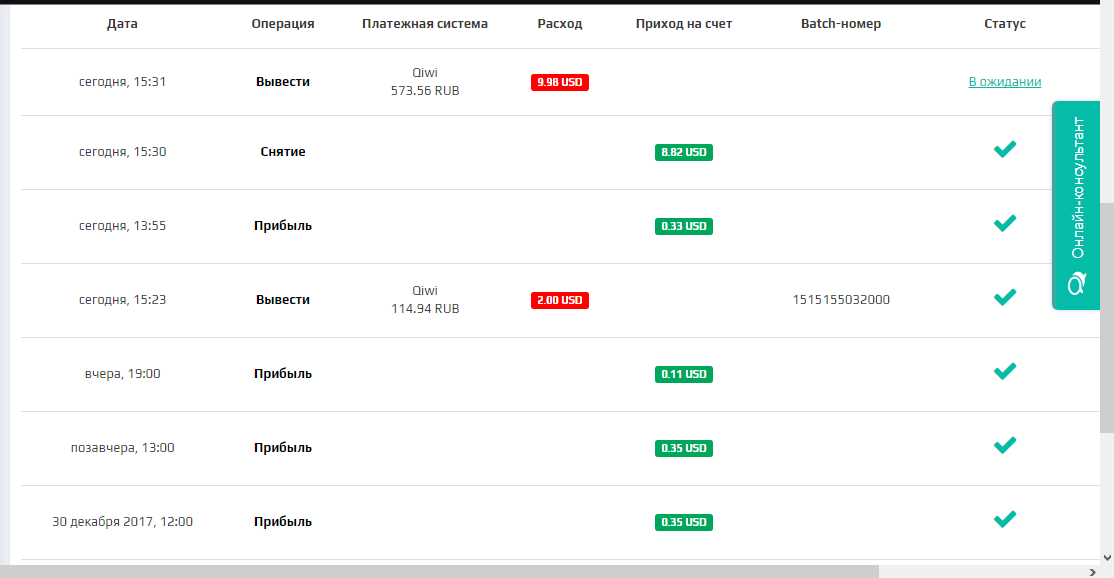Click checkmark in позавчера 13:00 row
This screenshot has width=1114, height=578.
(1005, 445)
